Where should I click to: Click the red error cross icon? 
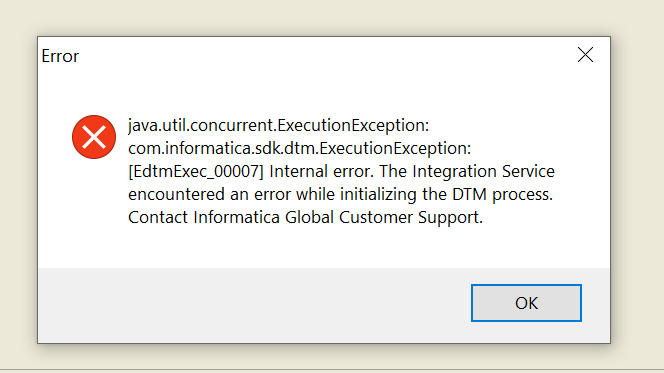tap(94, 137)
